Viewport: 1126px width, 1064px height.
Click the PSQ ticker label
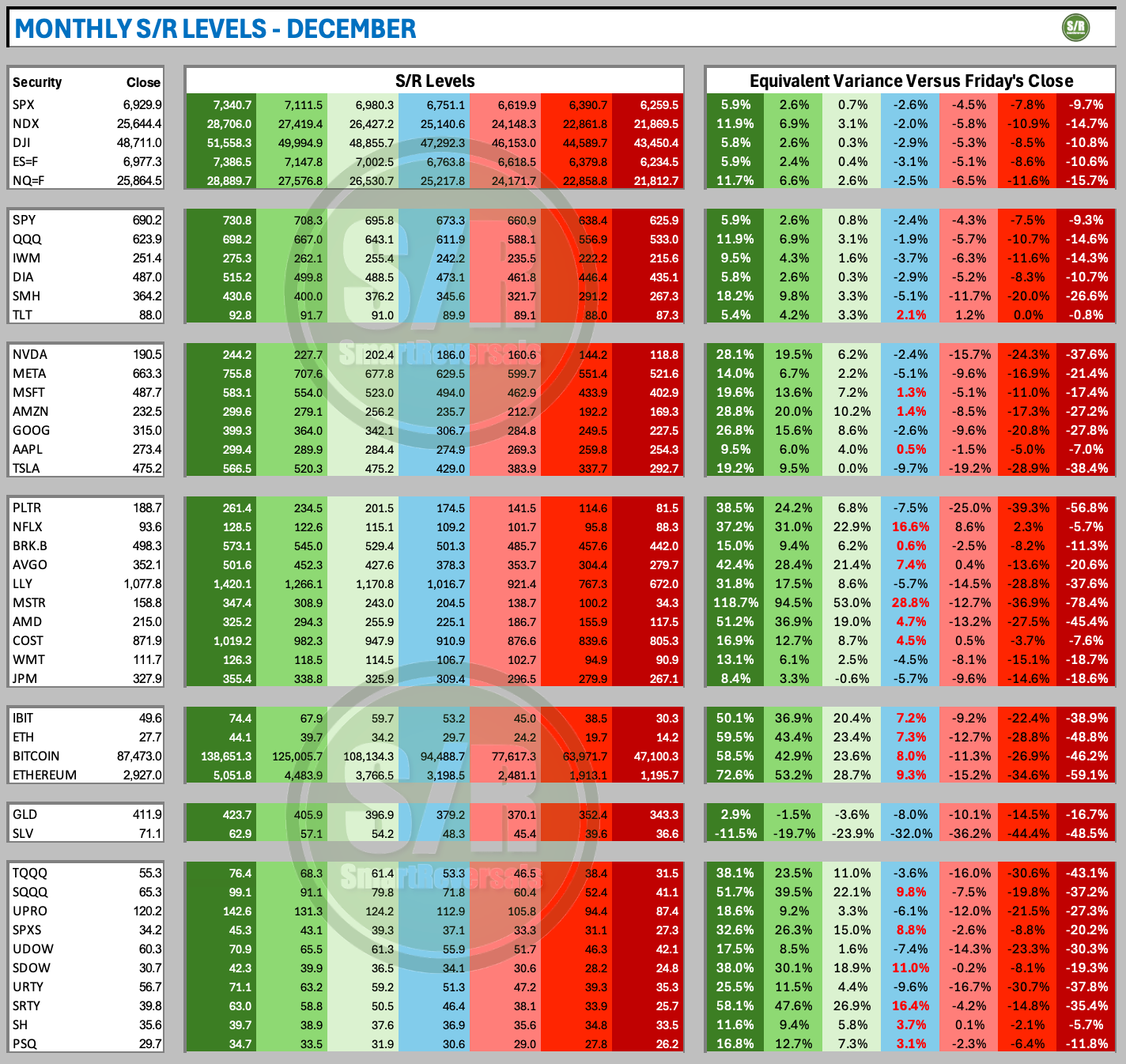pyautogui.click(x=24, y=1043)
